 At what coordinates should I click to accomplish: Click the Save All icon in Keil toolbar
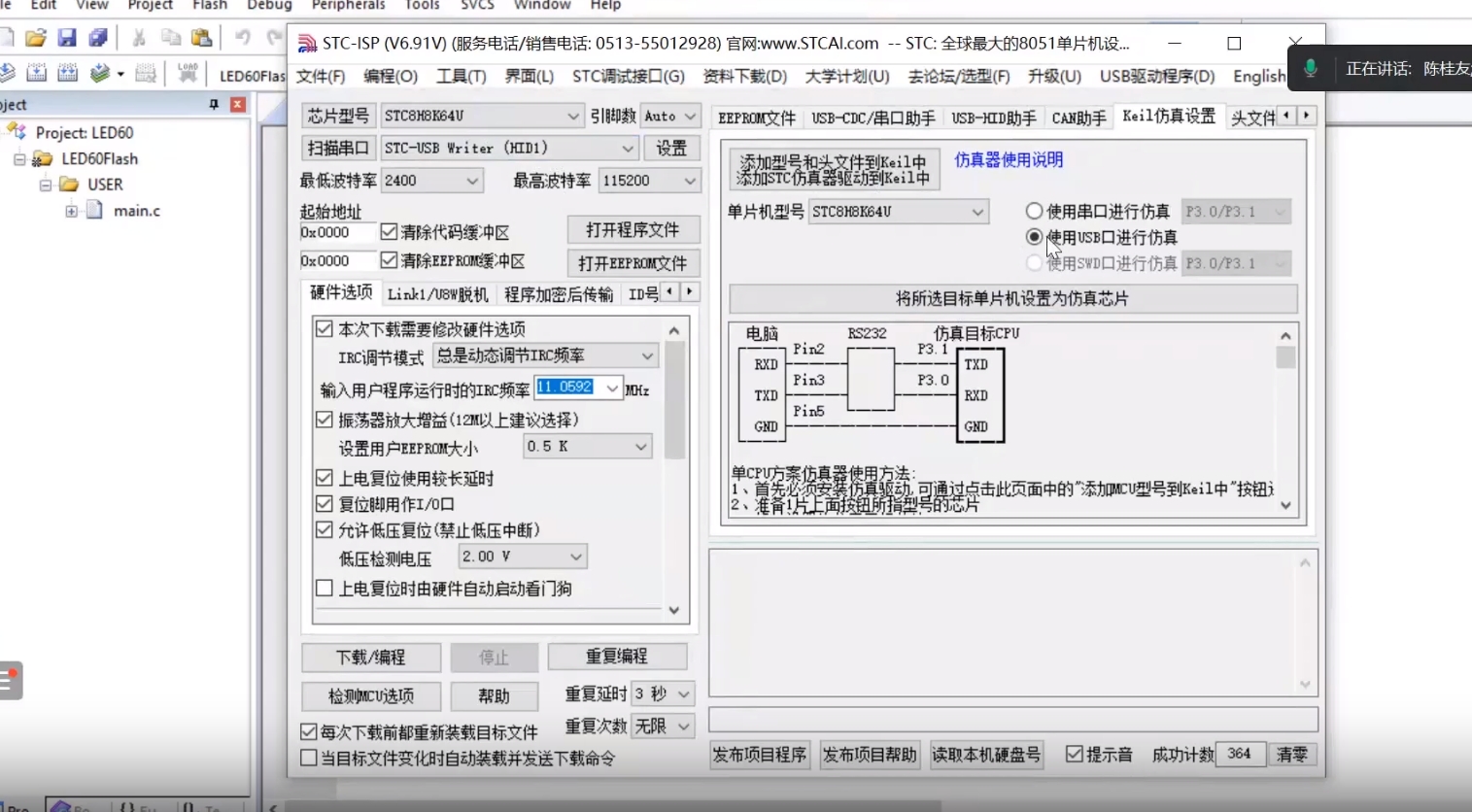(x=97, y=38)
